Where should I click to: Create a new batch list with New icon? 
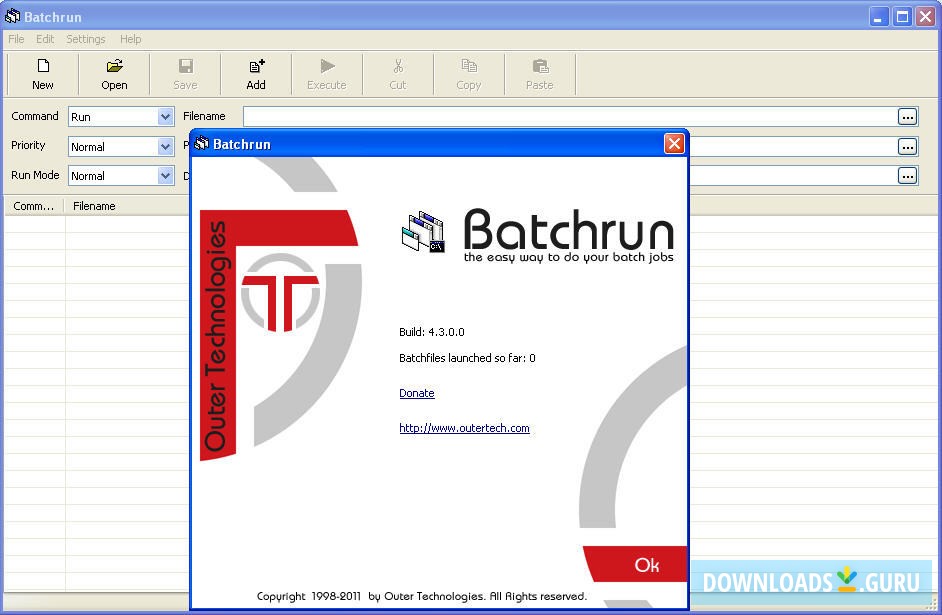click(41, 73)
